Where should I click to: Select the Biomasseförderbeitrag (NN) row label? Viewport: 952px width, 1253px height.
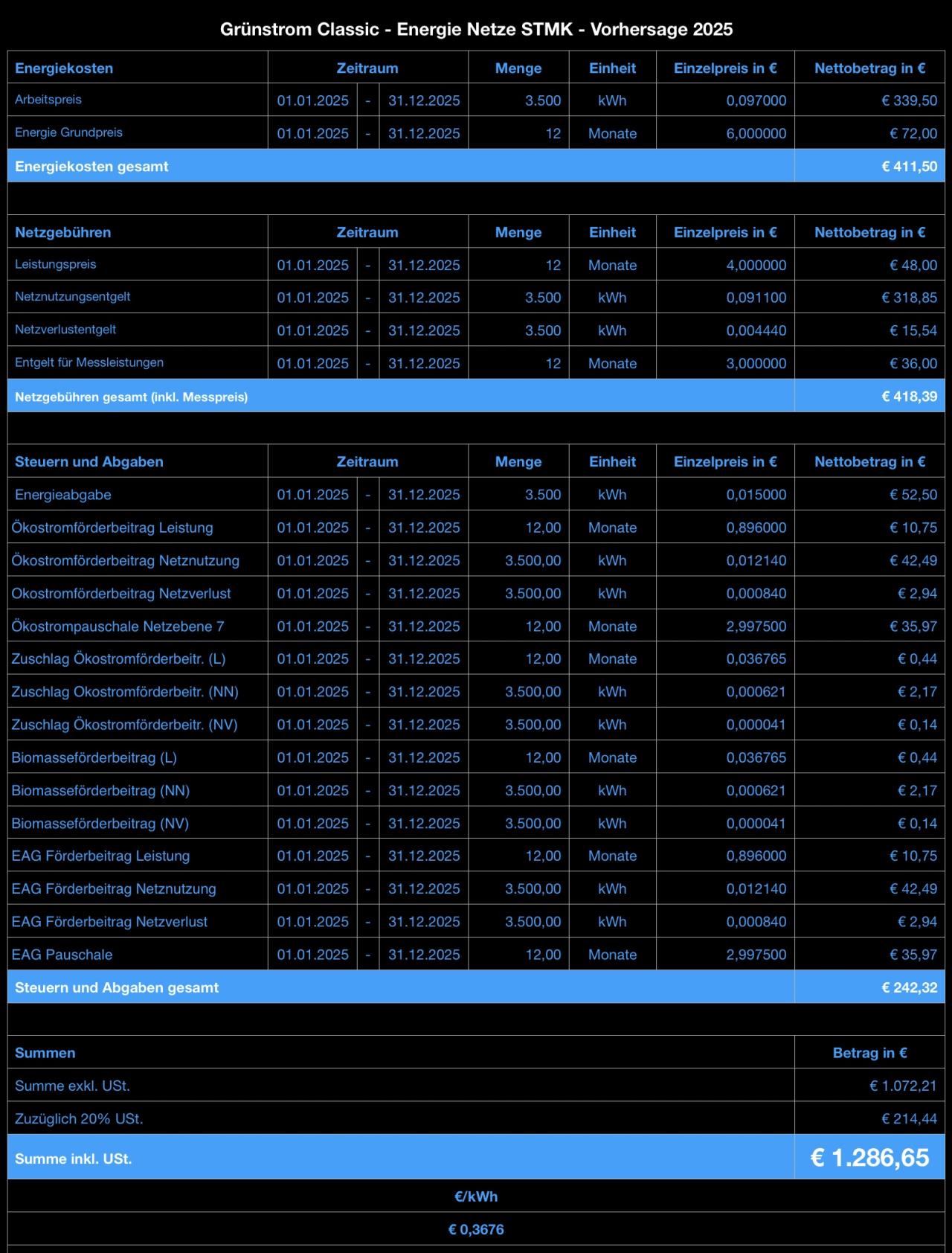pyautogui.click(x=100, y=790)
